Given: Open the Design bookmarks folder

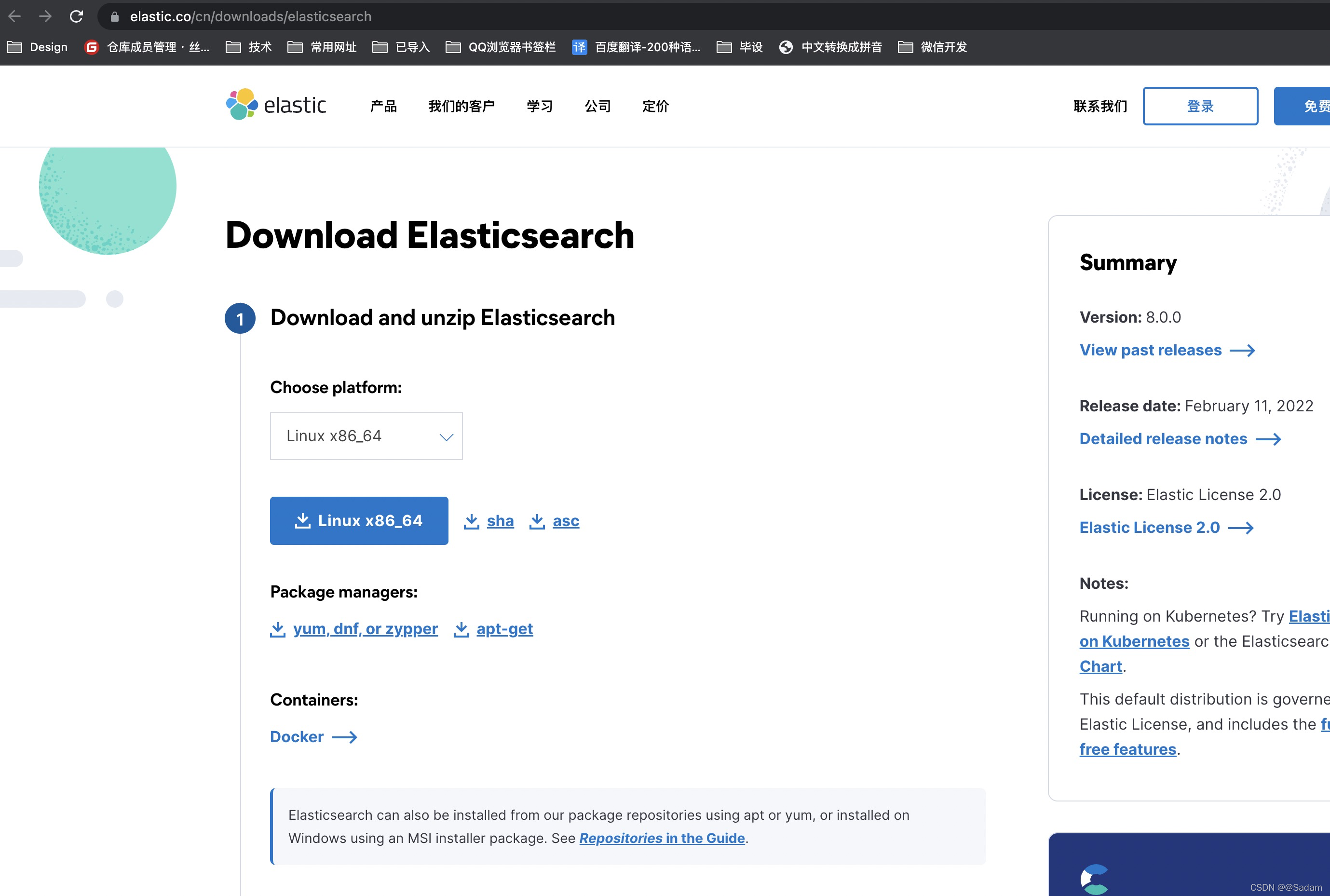Looking at the screenshot, I should tap(37, 47).
